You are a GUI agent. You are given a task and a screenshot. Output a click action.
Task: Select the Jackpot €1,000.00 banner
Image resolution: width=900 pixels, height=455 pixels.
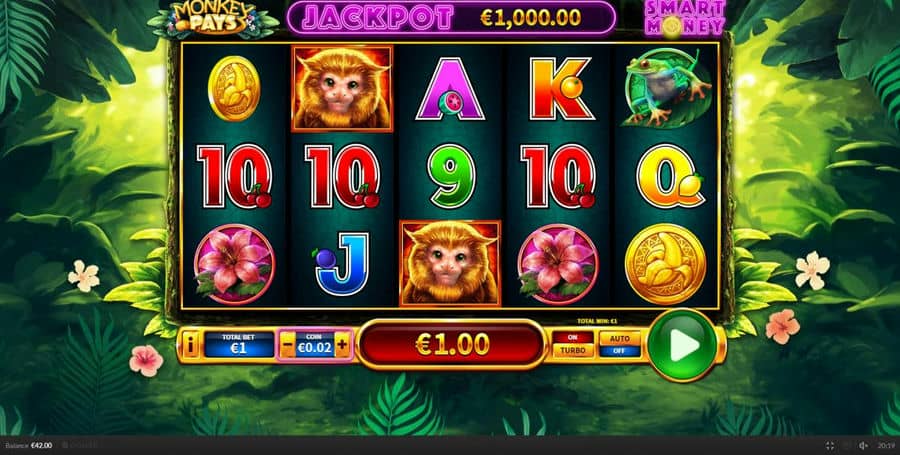(x=451, y=18)
